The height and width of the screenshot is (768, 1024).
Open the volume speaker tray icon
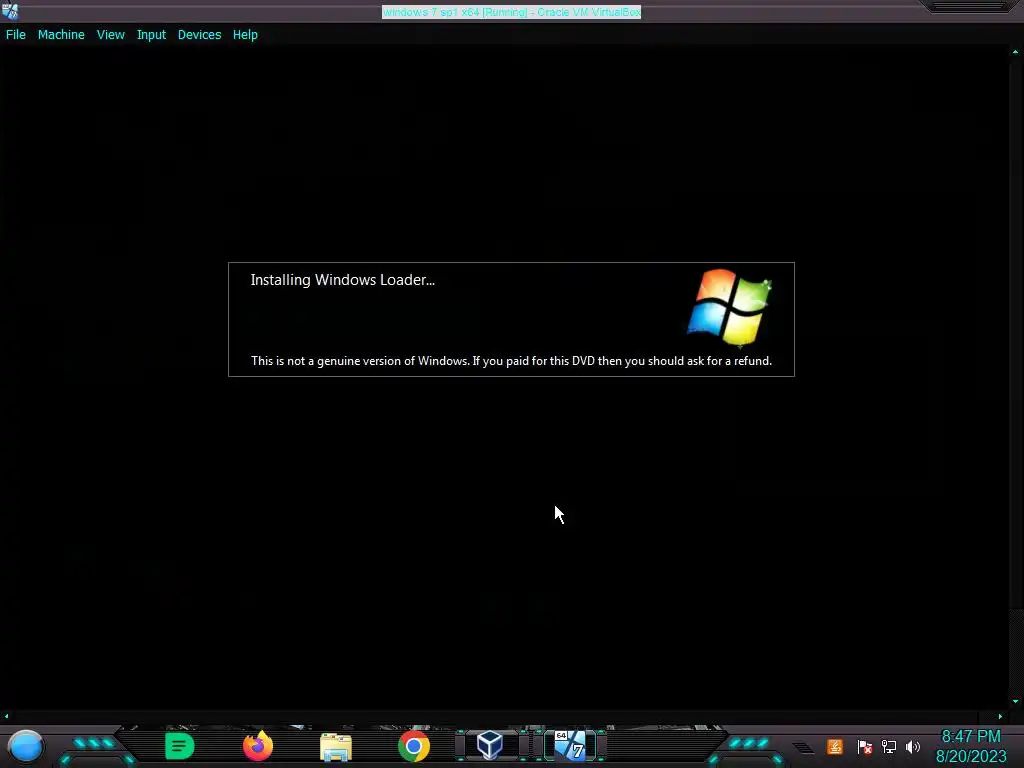(x=913, y=747)
